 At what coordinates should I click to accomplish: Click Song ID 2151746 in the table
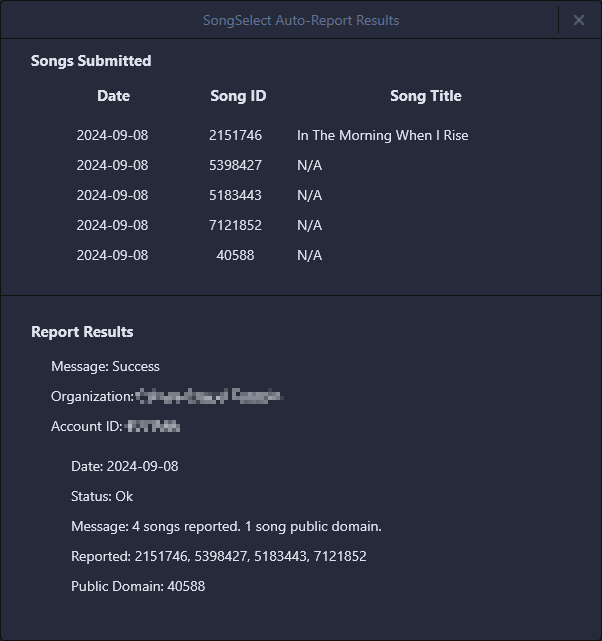236,135
